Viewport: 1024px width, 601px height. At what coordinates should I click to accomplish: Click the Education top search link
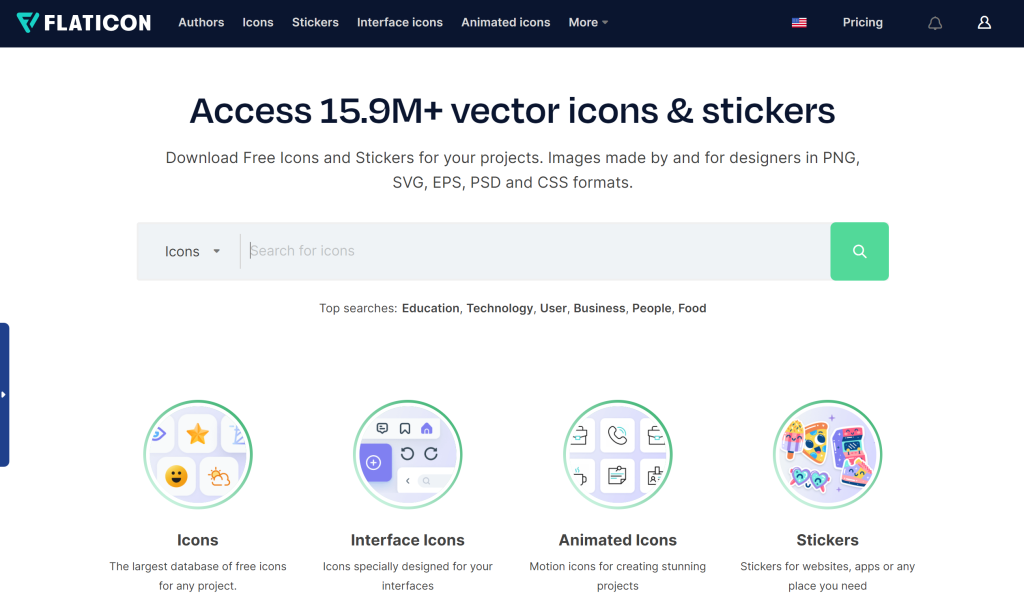tap(430, 308)
